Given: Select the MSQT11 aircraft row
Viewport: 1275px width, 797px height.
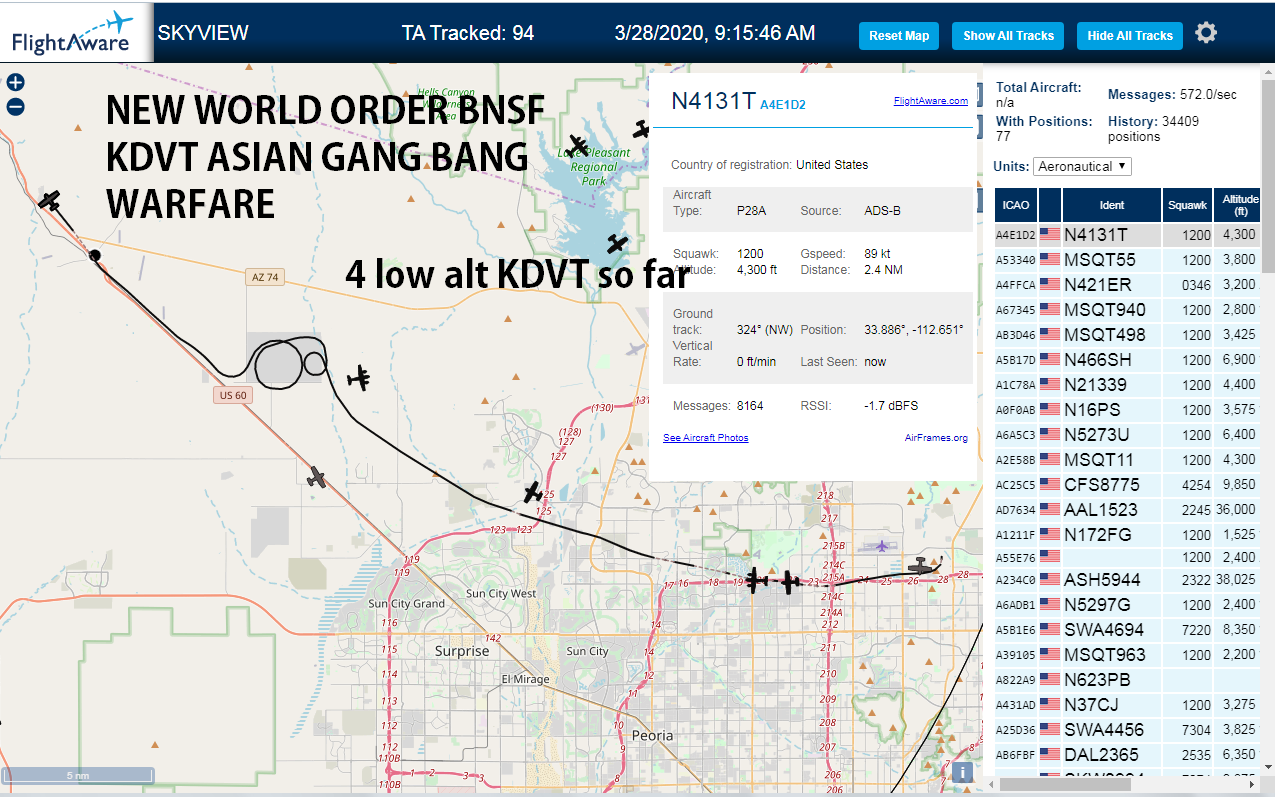Looking at the screenshot, I should pyautogui.click(x=1128, y=460).
